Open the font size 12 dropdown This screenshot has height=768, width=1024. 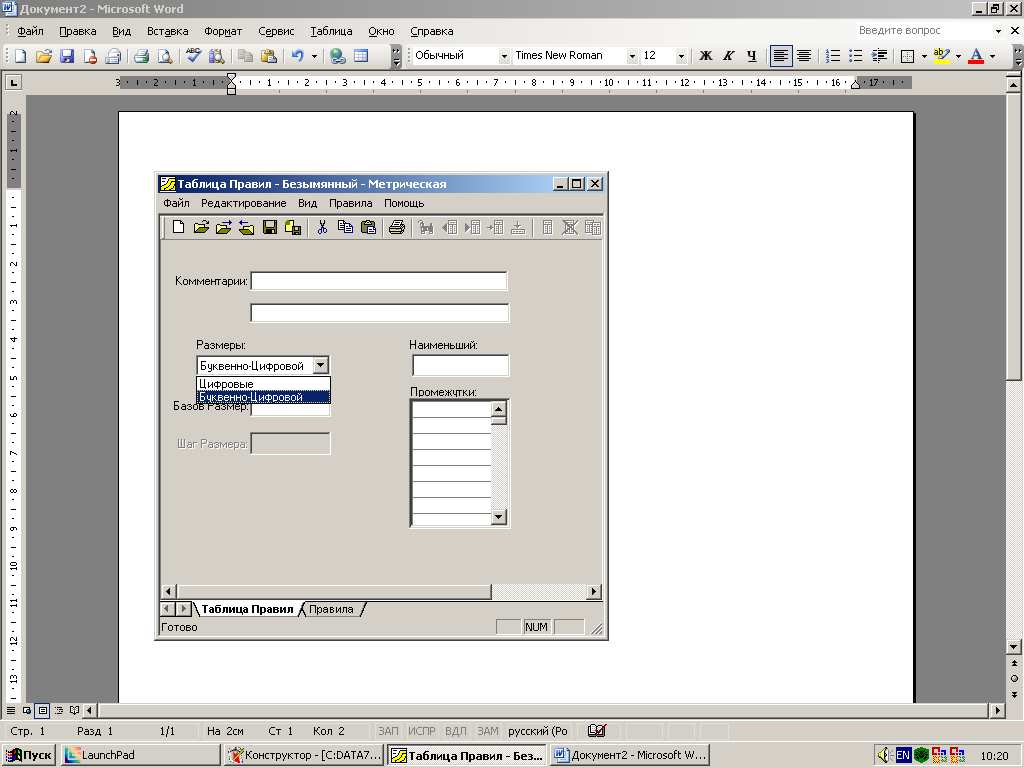coord(681,56)
